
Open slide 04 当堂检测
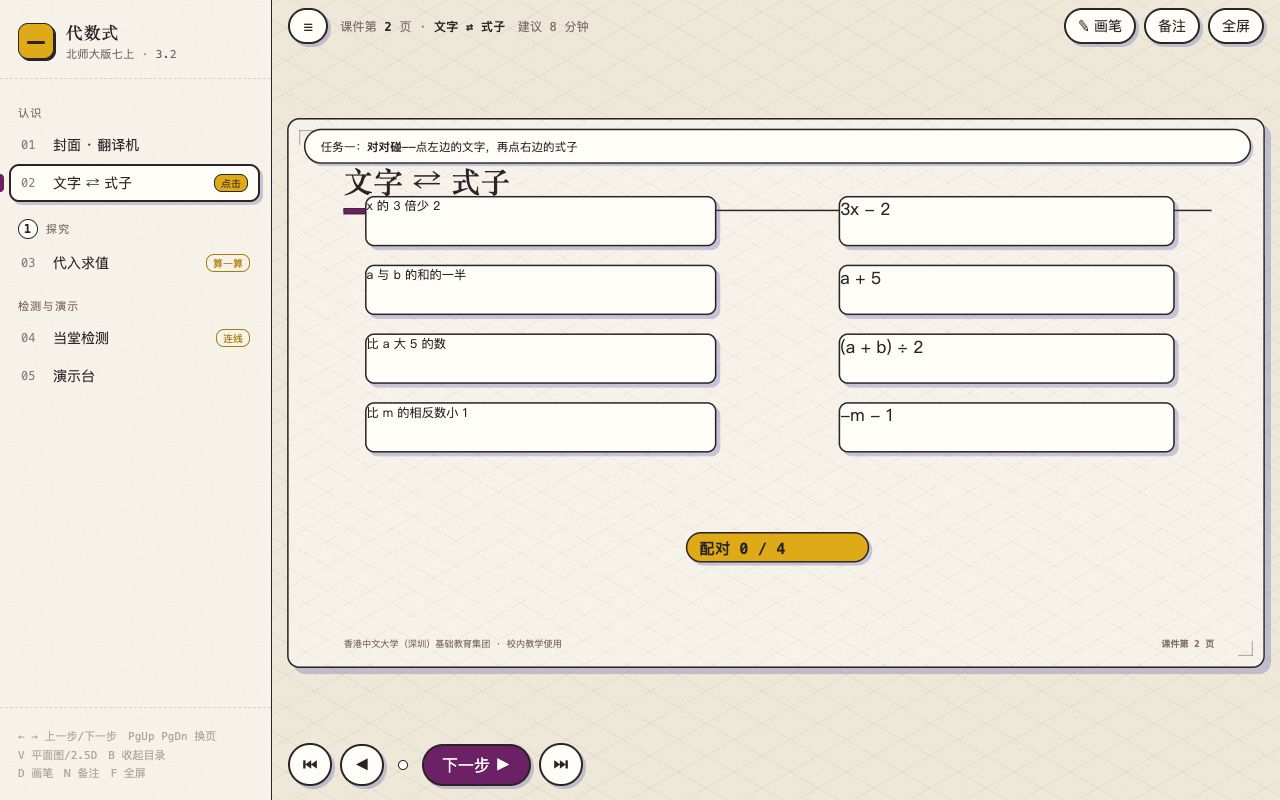click(x=134, y=338)
